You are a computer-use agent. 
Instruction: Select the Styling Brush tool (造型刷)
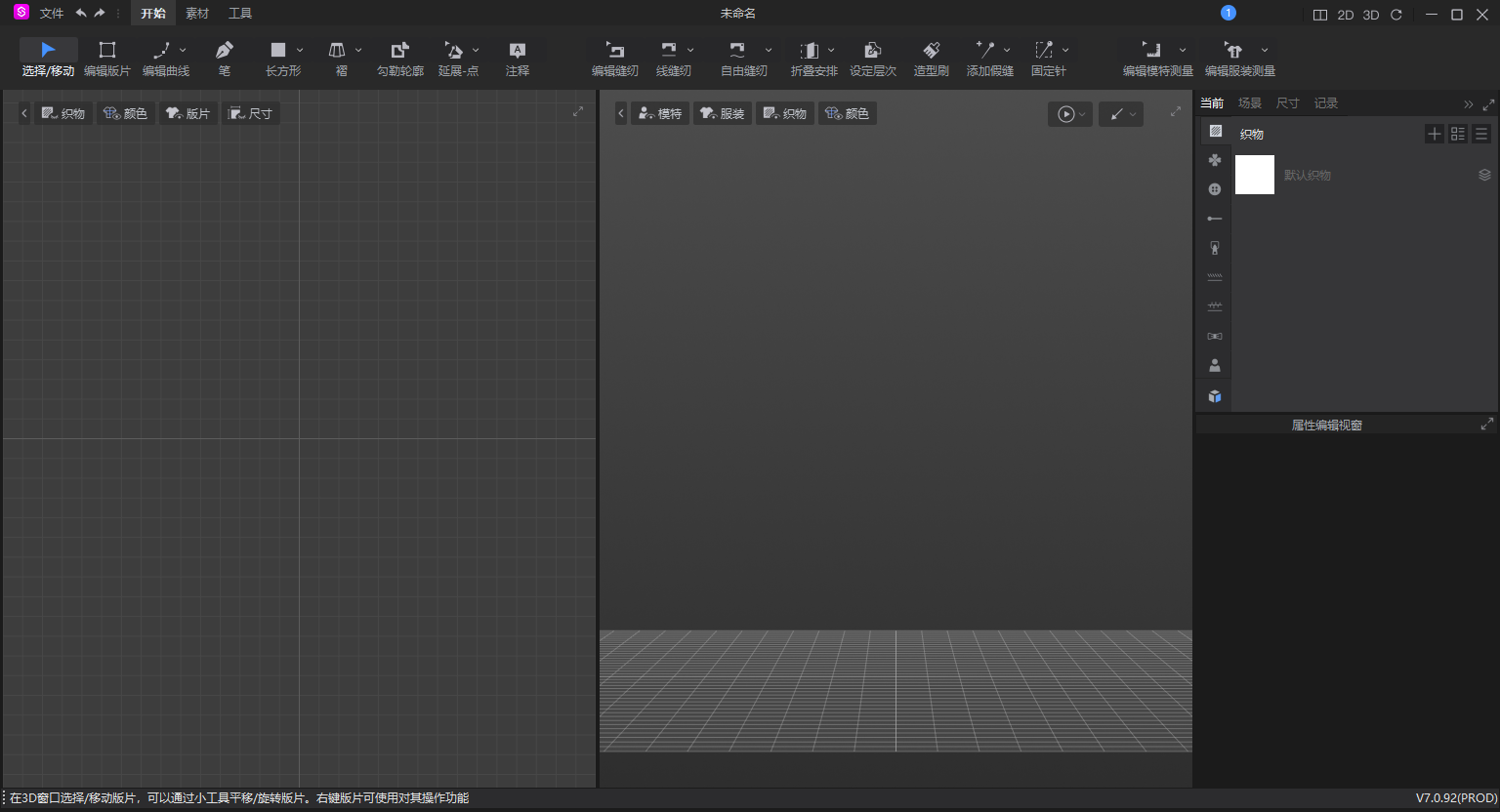pyautogui.click(x=931, y=57)
